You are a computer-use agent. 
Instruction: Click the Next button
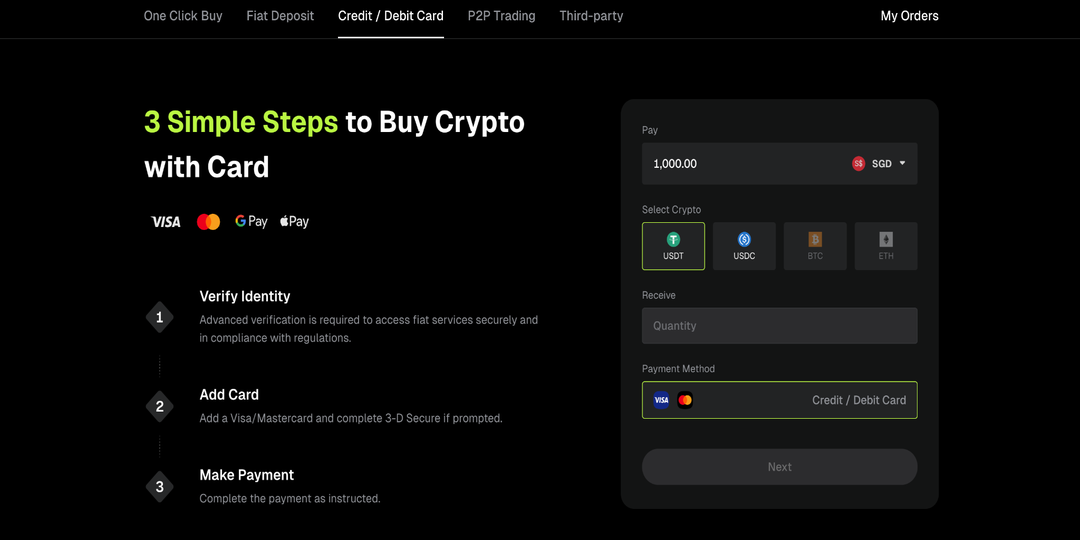[780, 467]
